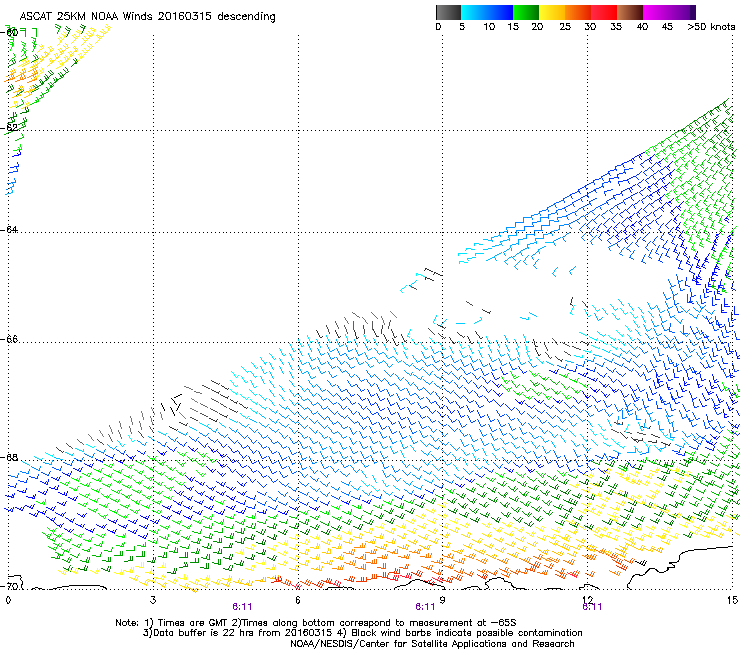Click the ASCAT 25KM NOAA Winds title

147,17
